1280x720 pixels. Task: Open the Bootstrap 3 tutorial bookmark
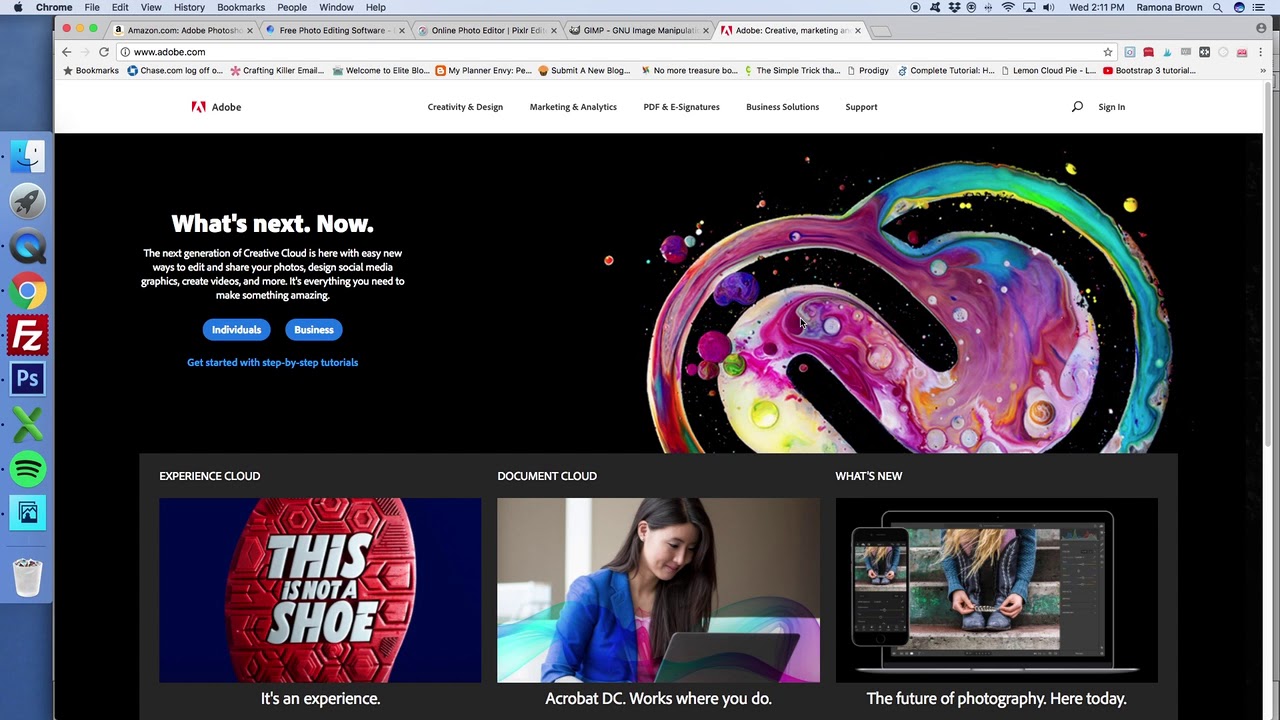(x=1149, y=71)
